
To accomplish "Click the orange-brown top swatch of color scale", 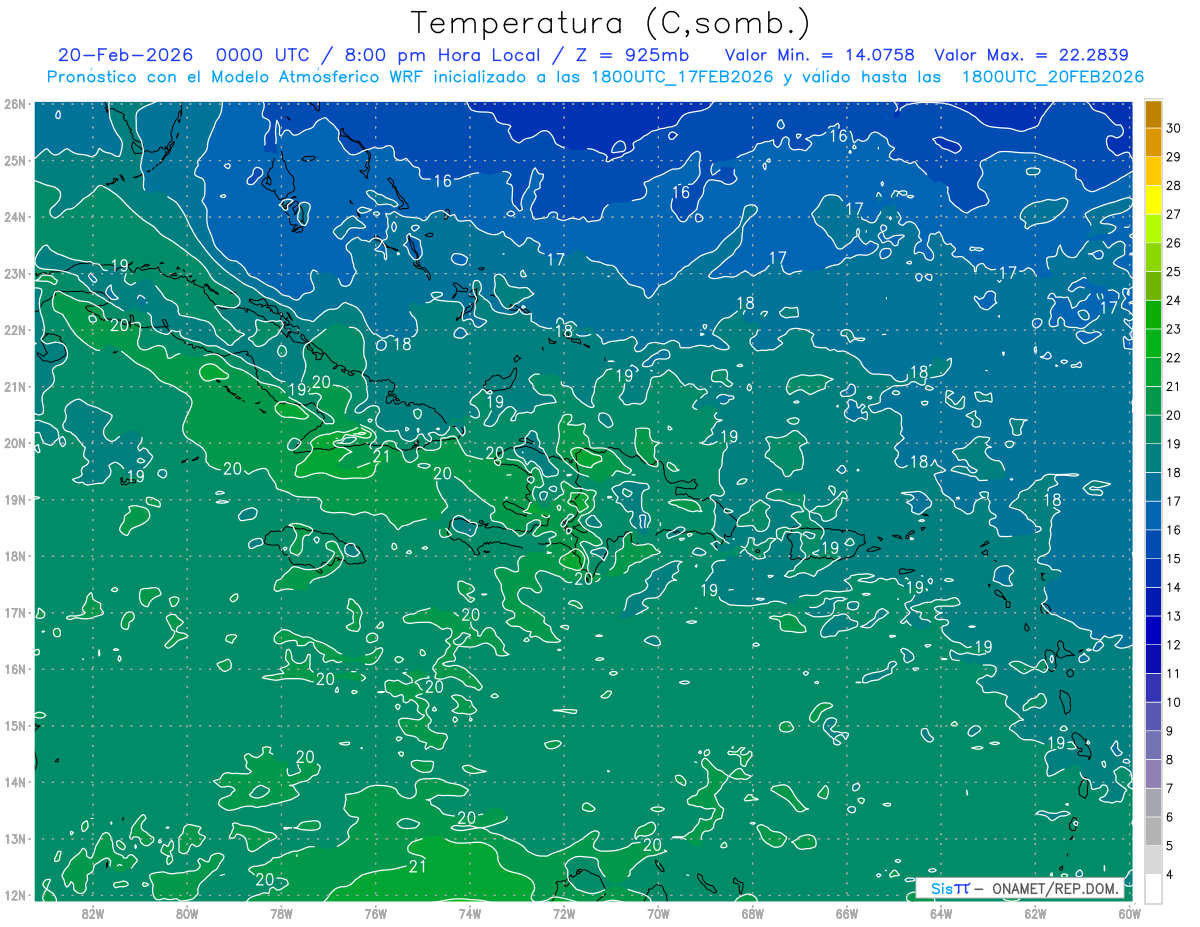I will click(1153, 115).
